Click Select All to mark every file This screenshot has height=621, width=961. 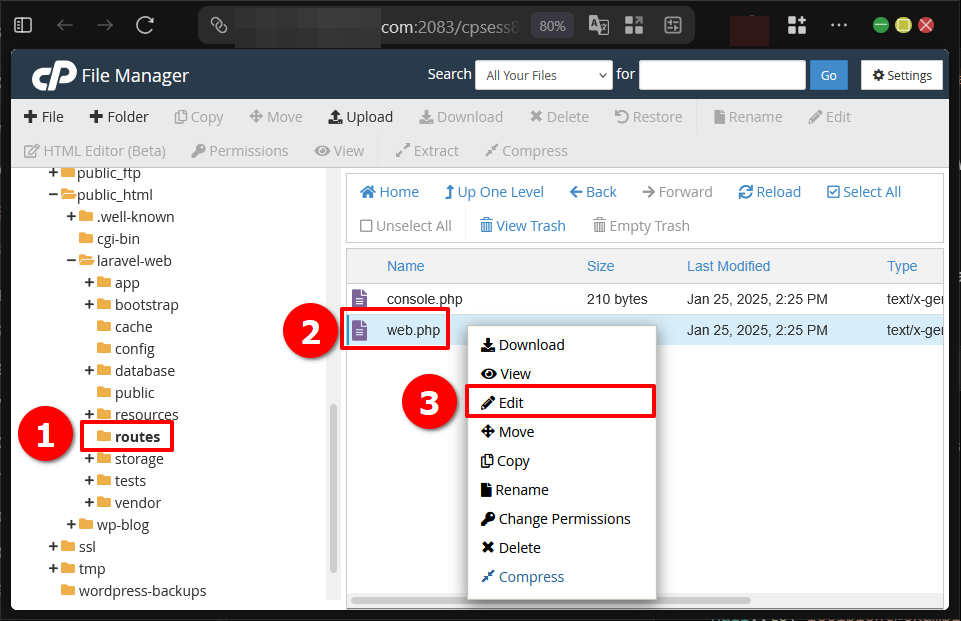tap(863, 191)
